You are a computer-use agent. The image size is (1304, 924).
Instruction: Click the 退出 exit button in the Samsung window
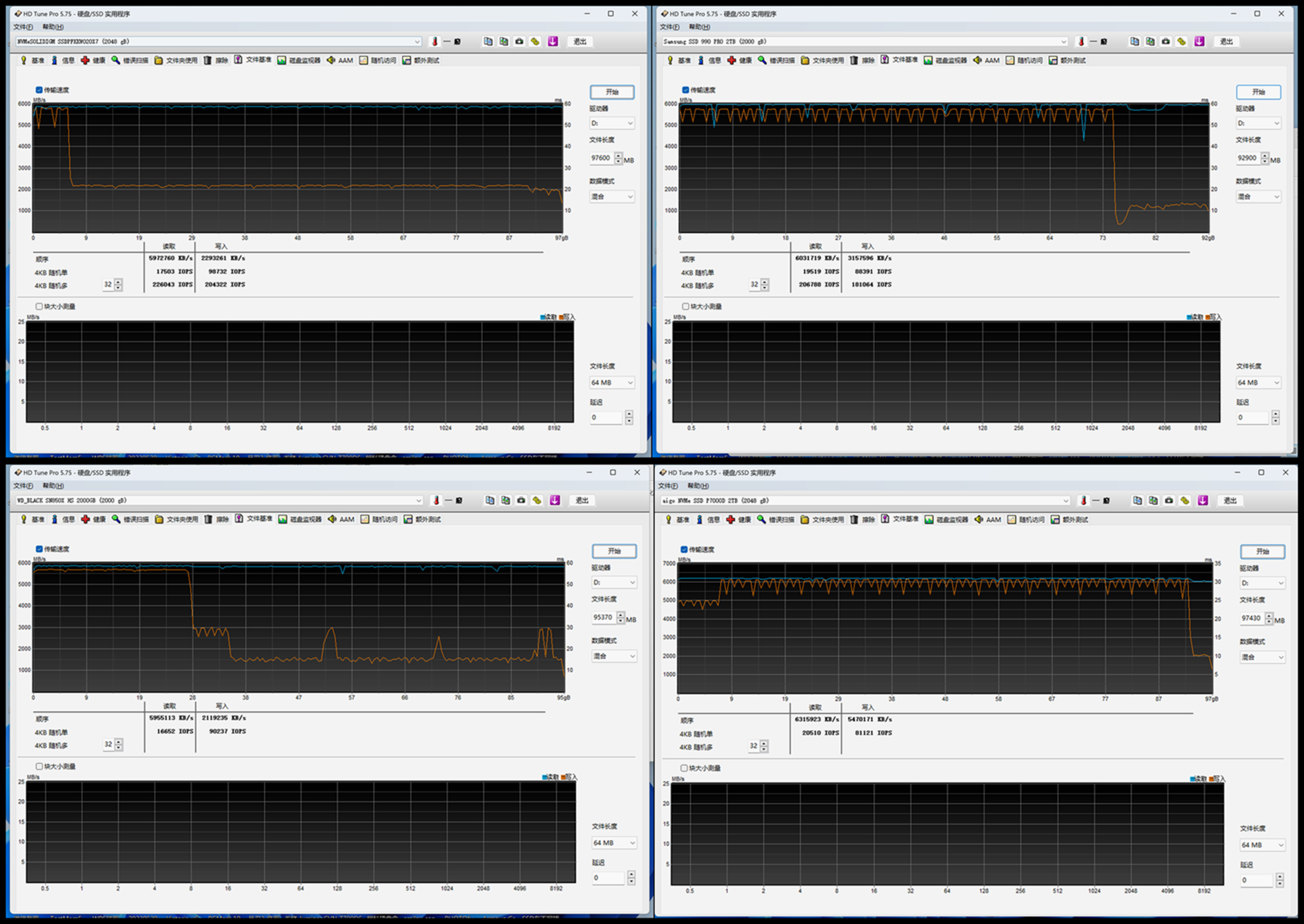tap(1226, 41)
